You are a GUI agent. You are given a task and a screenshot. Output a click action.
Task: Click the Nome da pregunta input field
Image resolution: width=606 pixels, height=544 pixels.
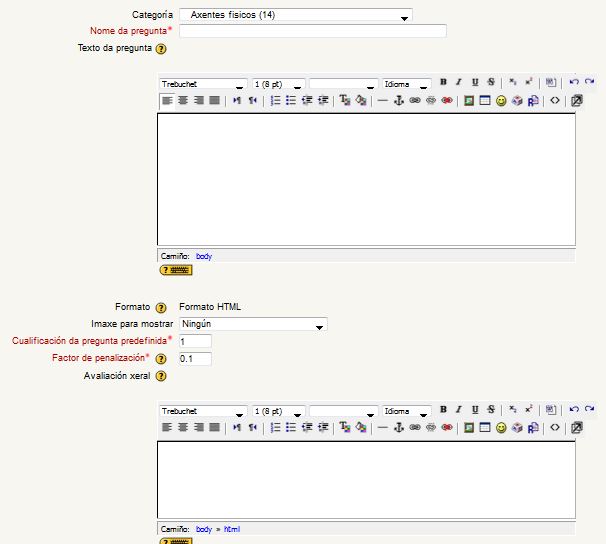tap(312, 31)
